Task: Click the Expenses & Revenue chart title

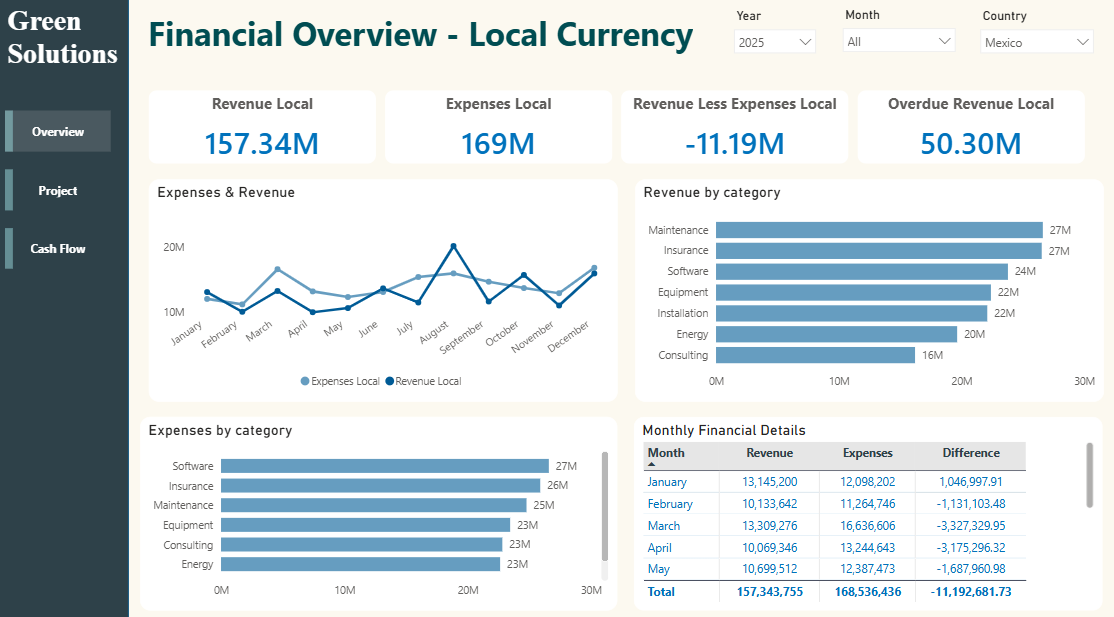Action: [x=226, y=193]
